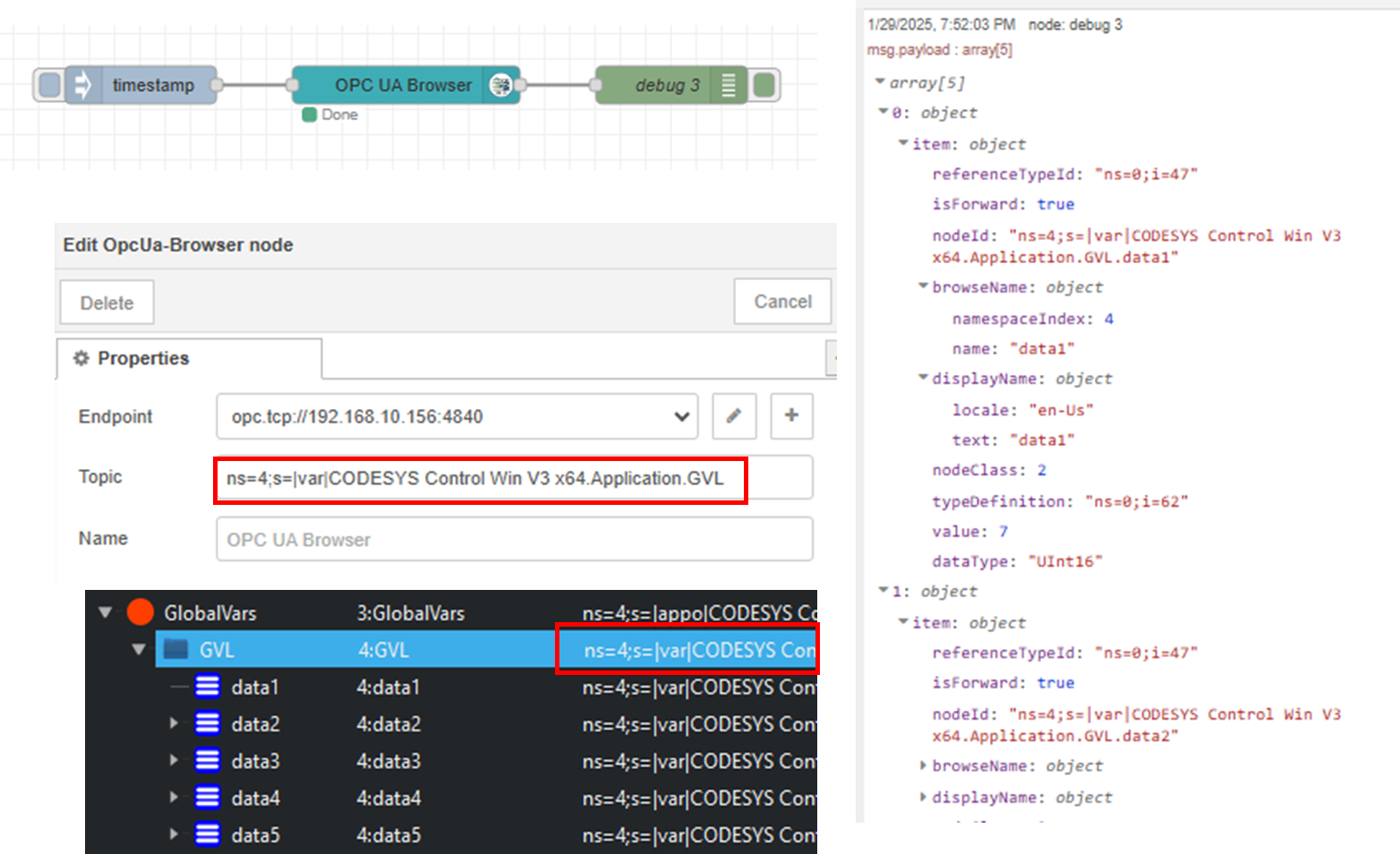Viewport: 1400px width, 854px height.
Task: Collapse the '1: object' debug entry
Action: (x=884, y=591)
